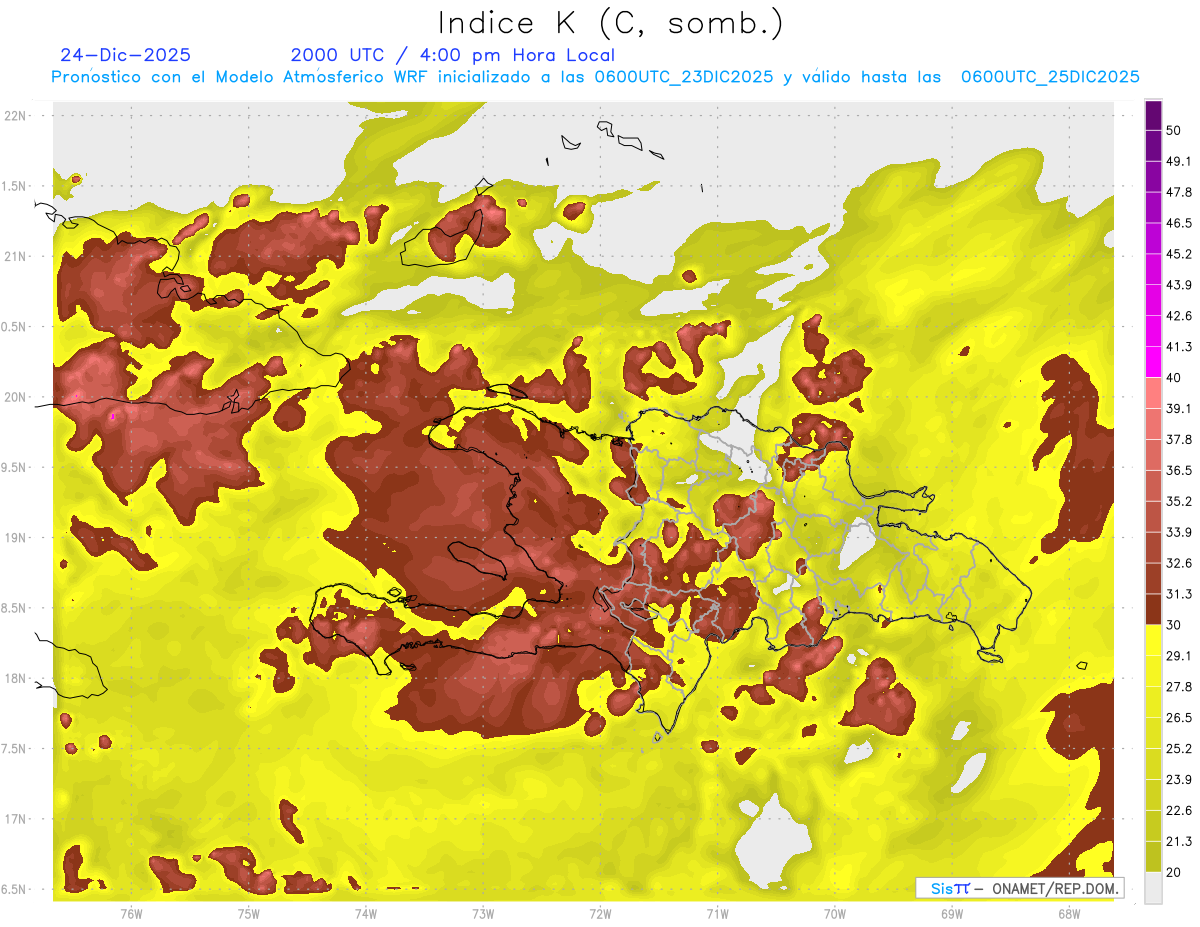Click the "0600UTC_23DIC2025" initialization time text
This screenshot has width=1200, height=927.
pyautogui.click(x=683, y=77)
